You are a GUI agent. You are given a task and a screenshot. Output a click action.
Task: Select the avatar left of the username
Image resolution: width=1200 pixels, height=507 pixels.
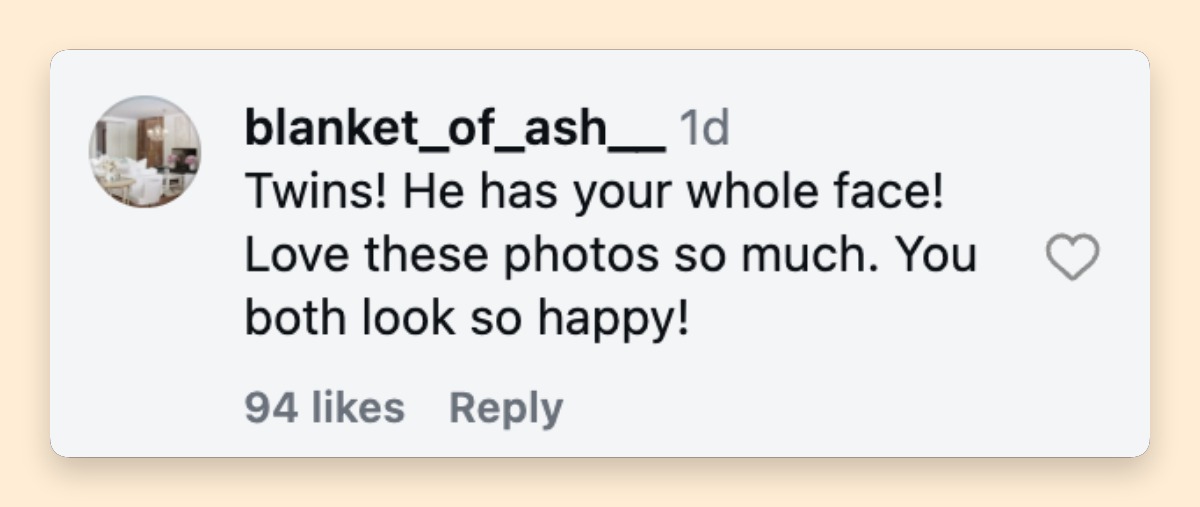click(x=145, y=152)
